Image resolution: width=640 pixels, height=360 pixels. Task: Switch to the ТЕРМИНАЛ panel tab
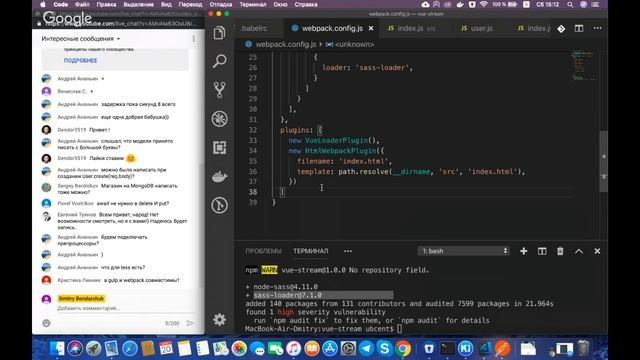tap(311, 251)
